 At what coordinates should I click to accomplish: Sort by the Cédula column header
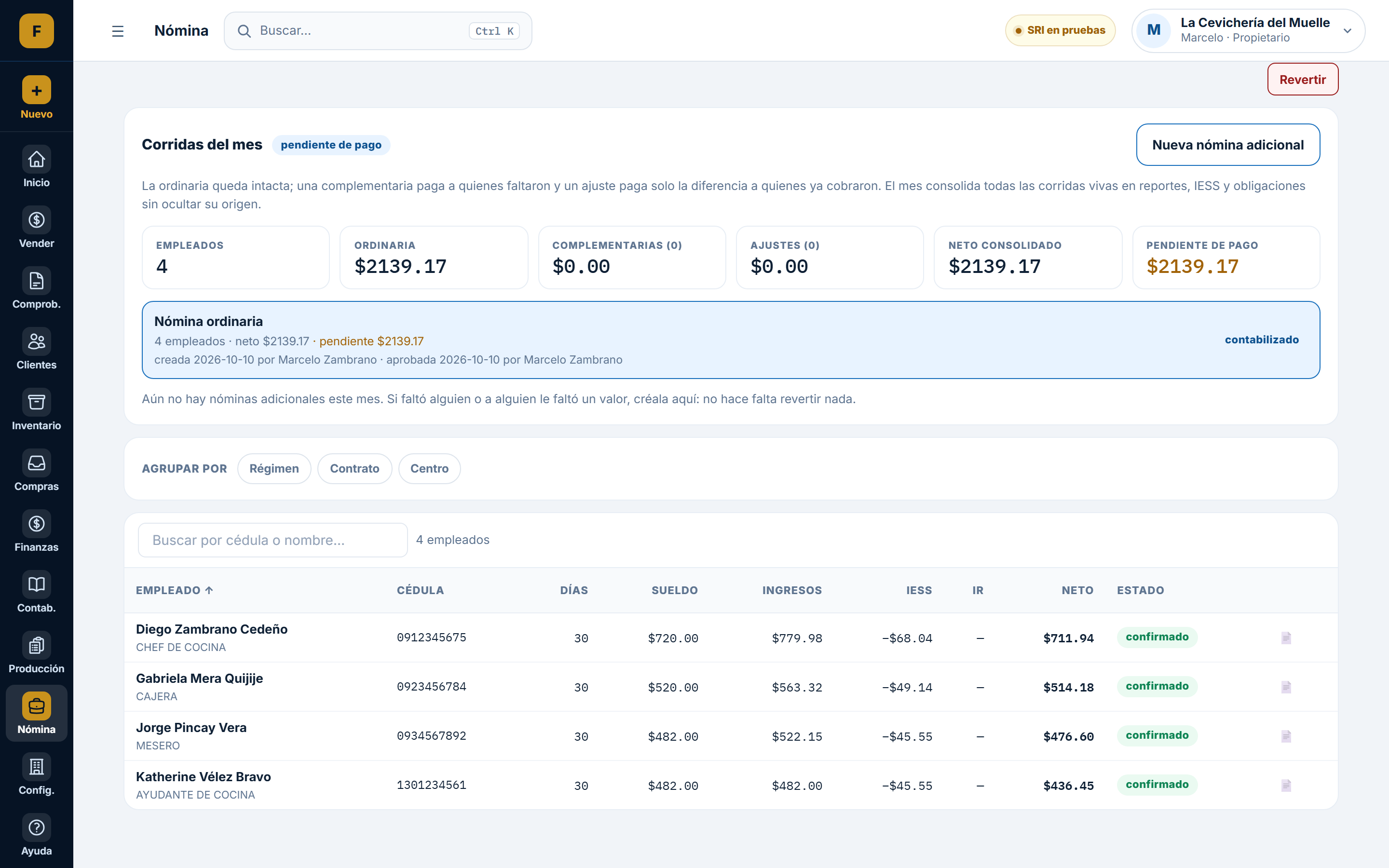tap(420, 590)
